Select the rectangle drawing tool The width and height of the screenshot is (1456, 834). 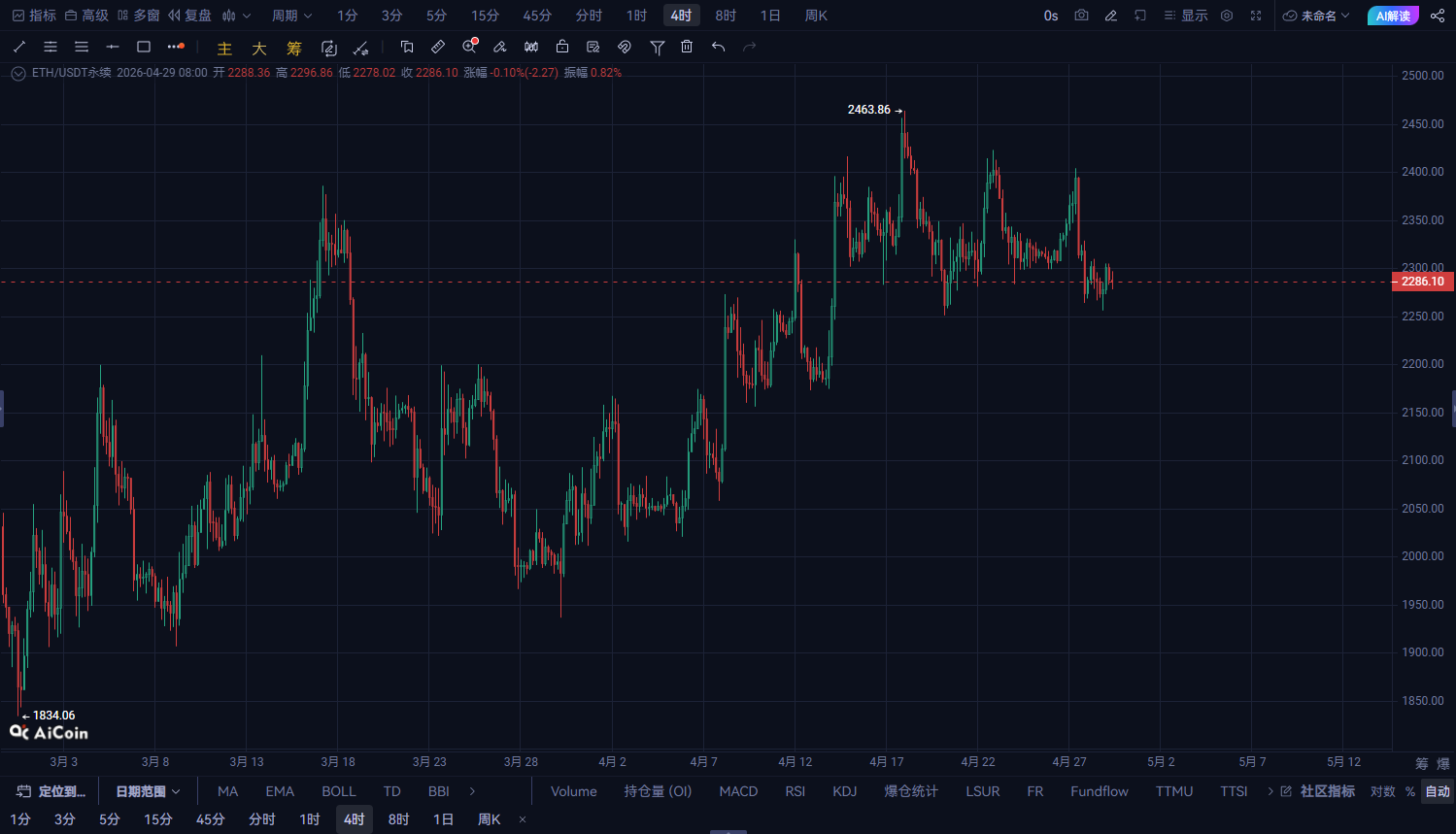click(x=144, y=47)
